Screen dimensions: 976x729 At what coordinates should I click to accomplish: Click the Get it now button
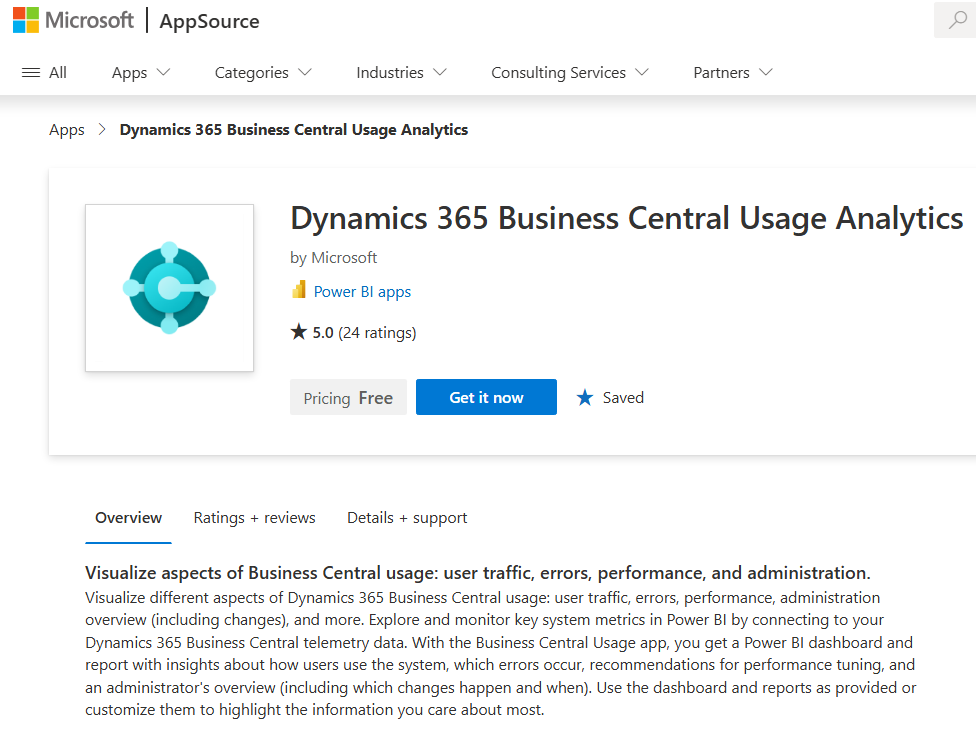(486, 397)
